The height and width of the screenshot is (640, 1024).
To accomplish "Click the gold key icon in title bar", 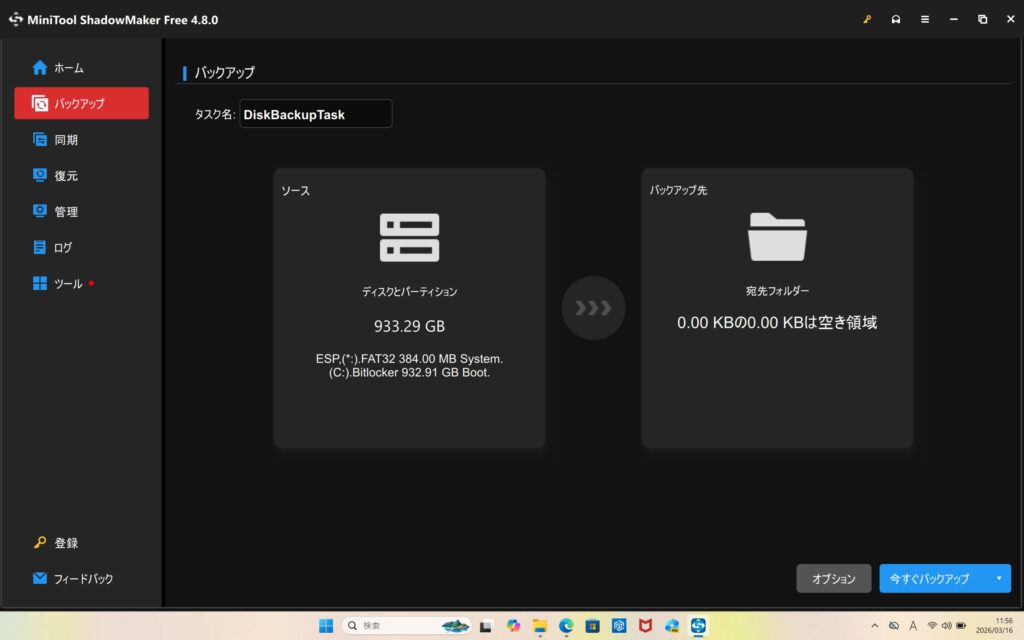I will click(x=865, y=19).
